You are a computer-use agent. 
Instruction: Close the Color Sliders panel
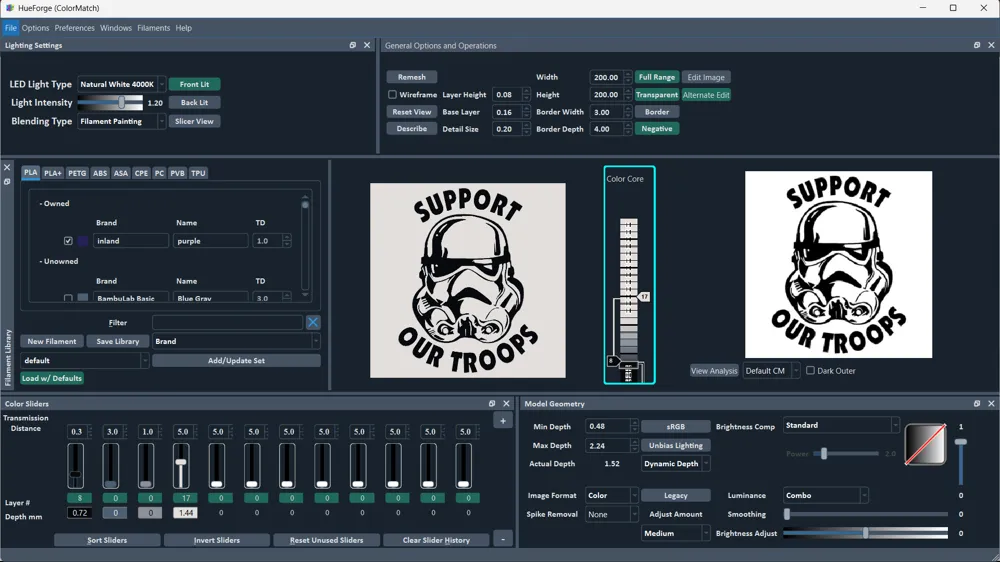click(x=506, y=404)
